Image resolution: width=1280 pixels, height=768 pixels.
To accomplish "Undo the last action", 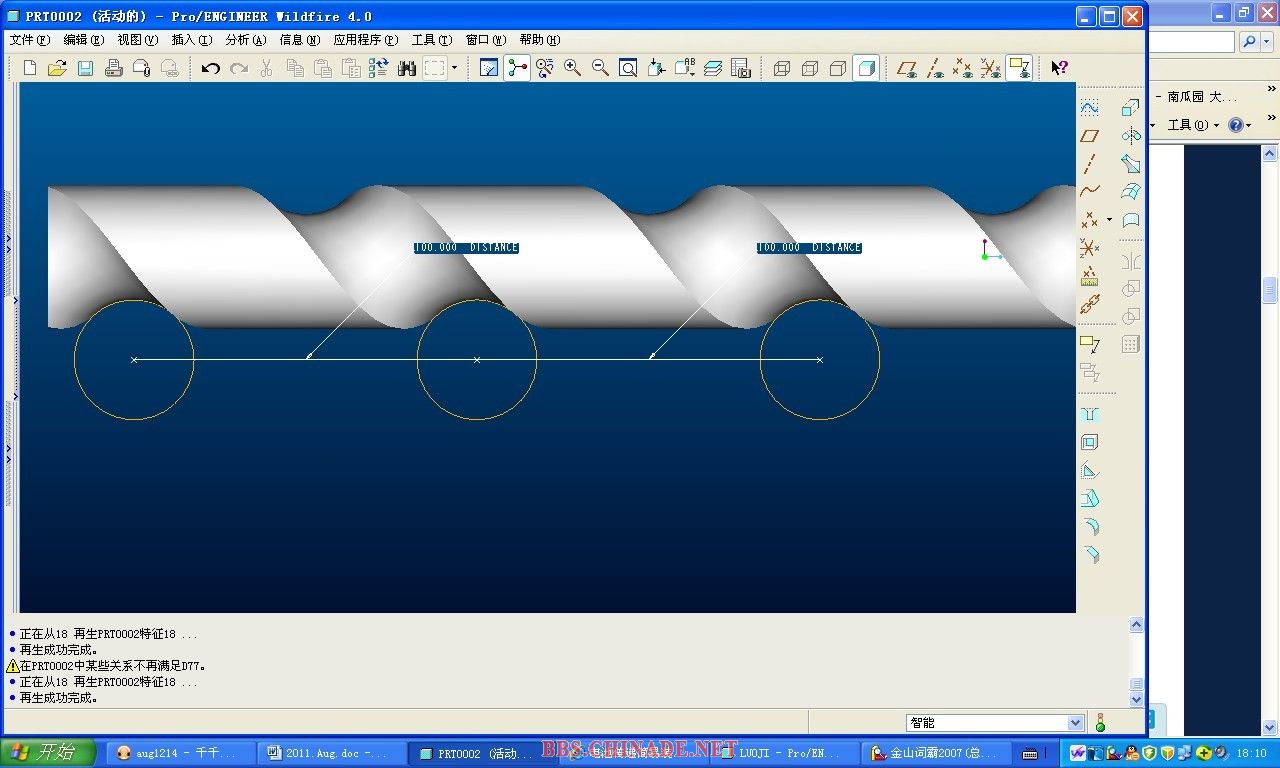I will click(210, 68).
